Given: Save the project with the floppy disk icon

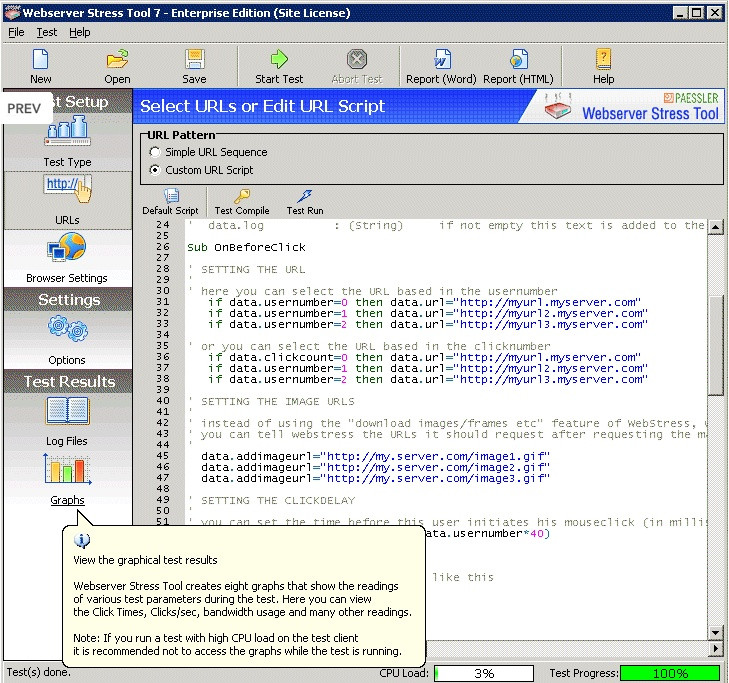Looking at the screenshot, I should pyautogui.click(x=194, y=66).
